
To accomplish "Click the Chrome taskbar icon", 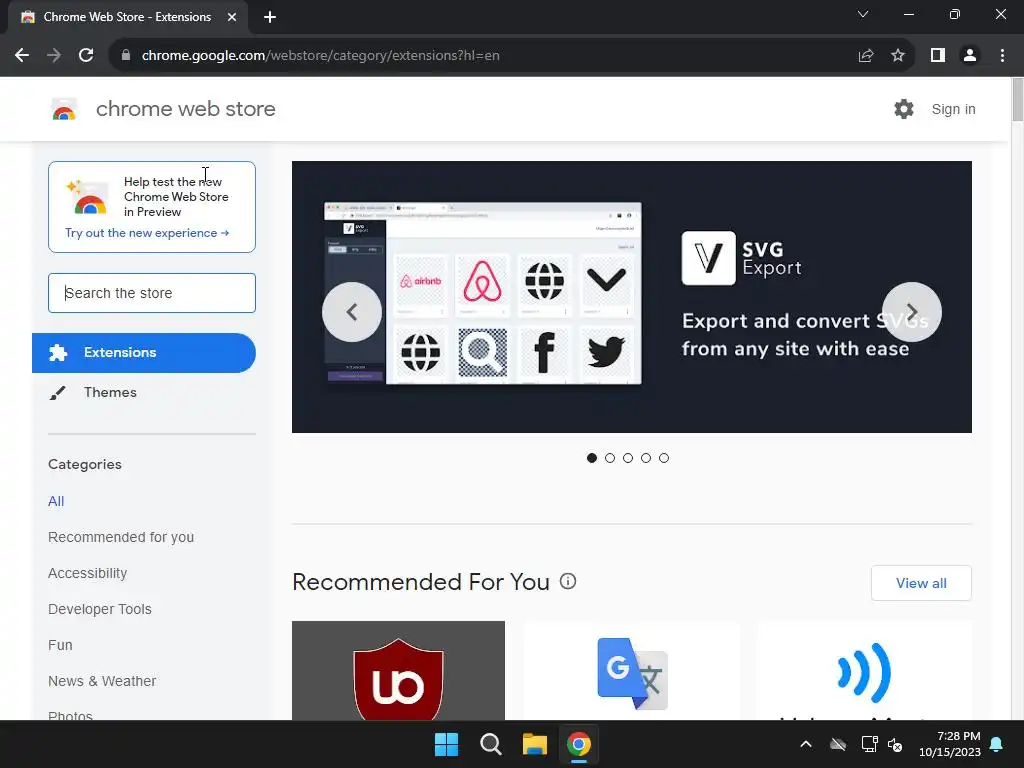I will point(579,744).
